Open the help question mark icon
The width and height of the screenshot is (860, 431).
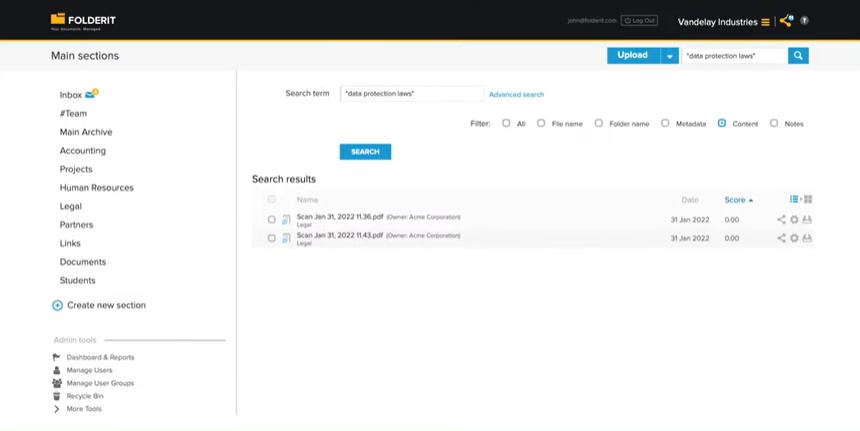coord(804,21)
